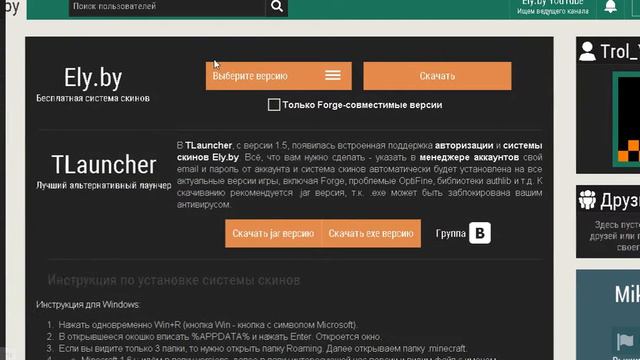This screenshot has height=360, width=640.
Task: Open the Ely.by YouTube link
Action: click(553, 7)
